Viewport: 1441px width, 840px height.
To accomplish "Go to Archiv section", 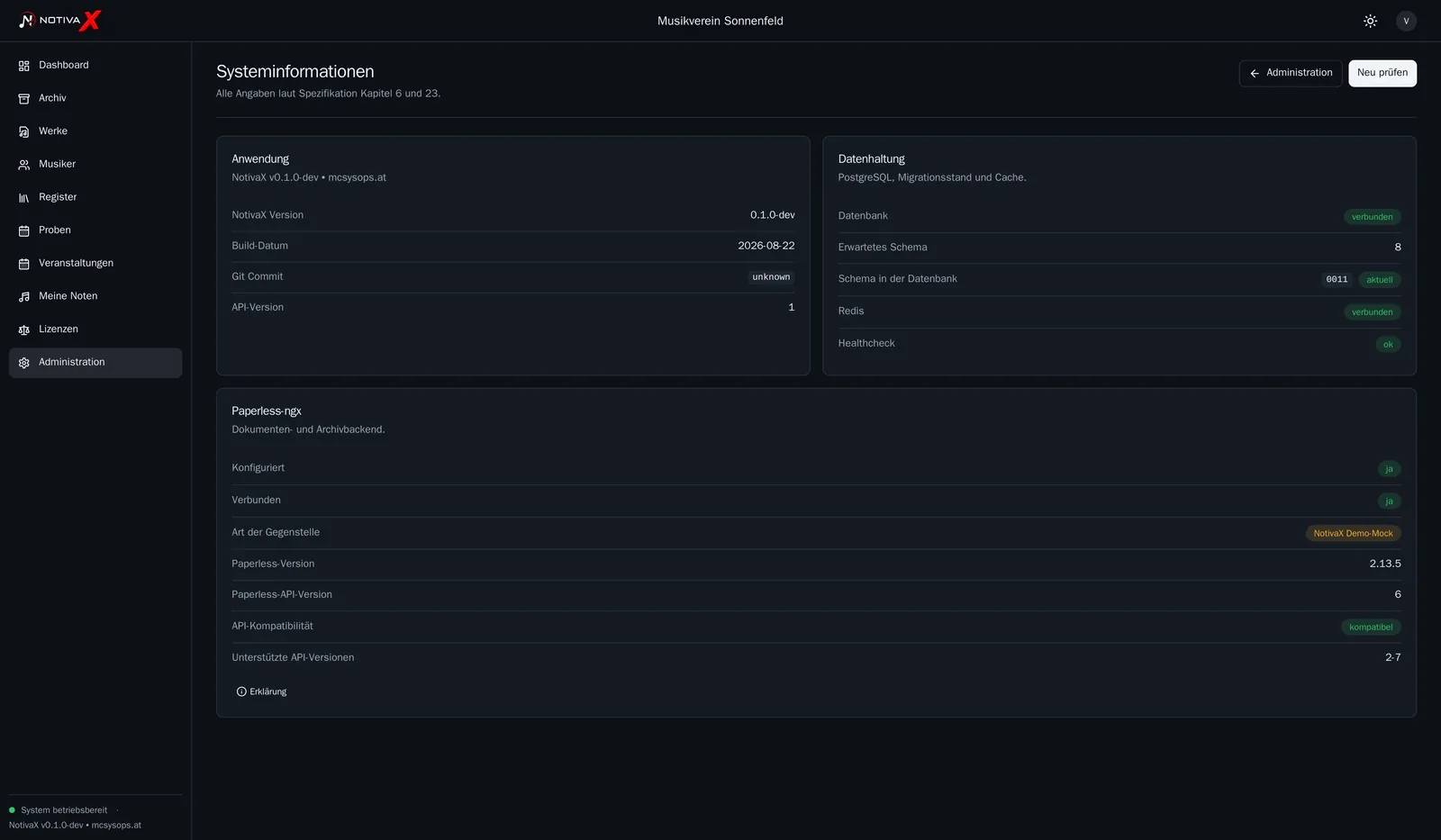I will click(x=95, y=98).
